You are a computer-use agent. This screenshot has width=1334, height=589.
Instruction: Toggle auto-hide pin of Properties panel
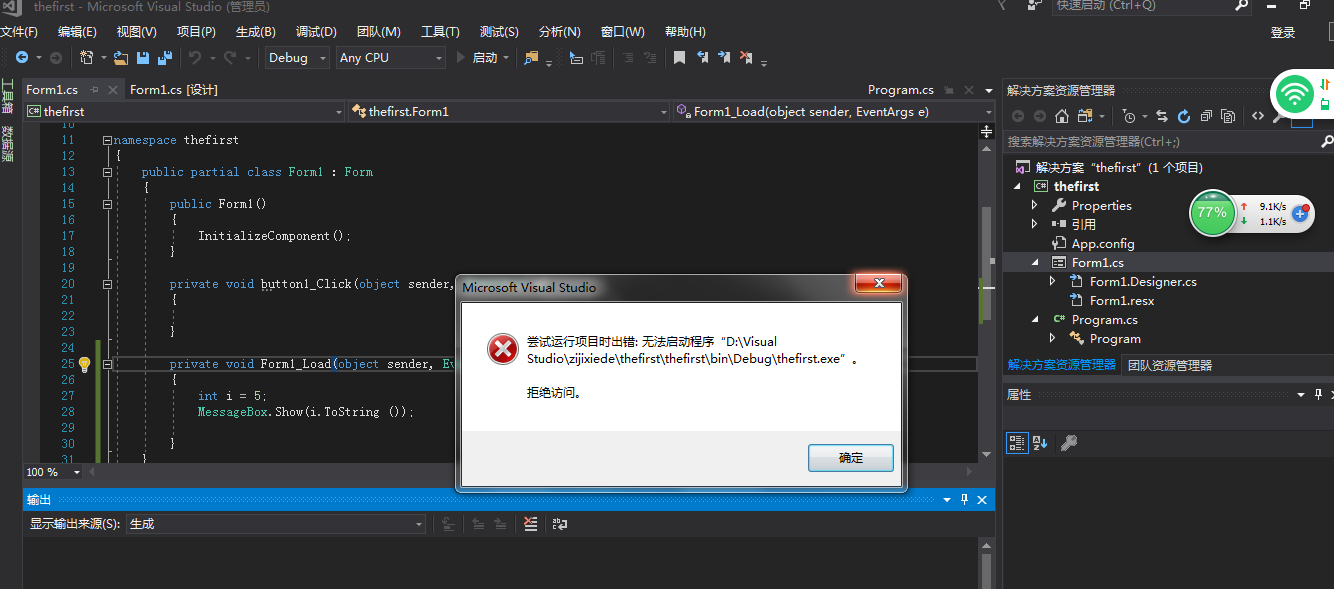pyautogui.click(x=1318, y=394)
